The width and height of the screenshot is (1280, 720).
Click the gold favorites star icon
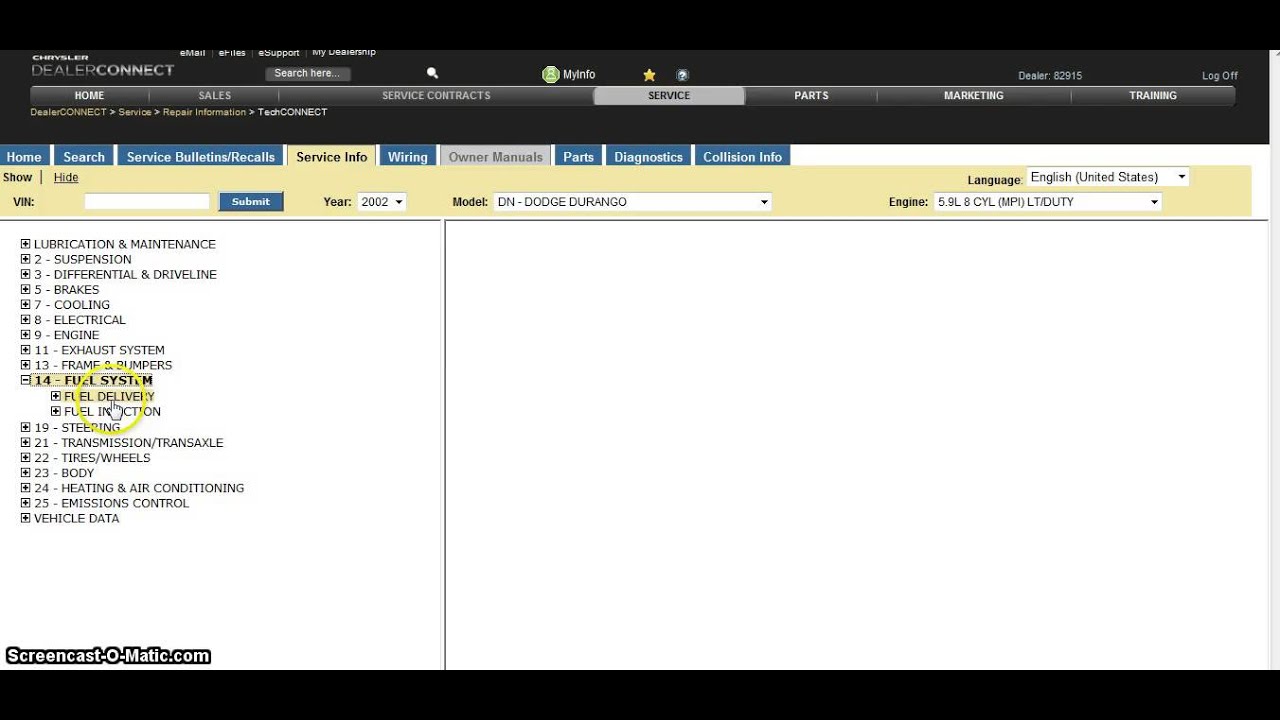point(649,75)
